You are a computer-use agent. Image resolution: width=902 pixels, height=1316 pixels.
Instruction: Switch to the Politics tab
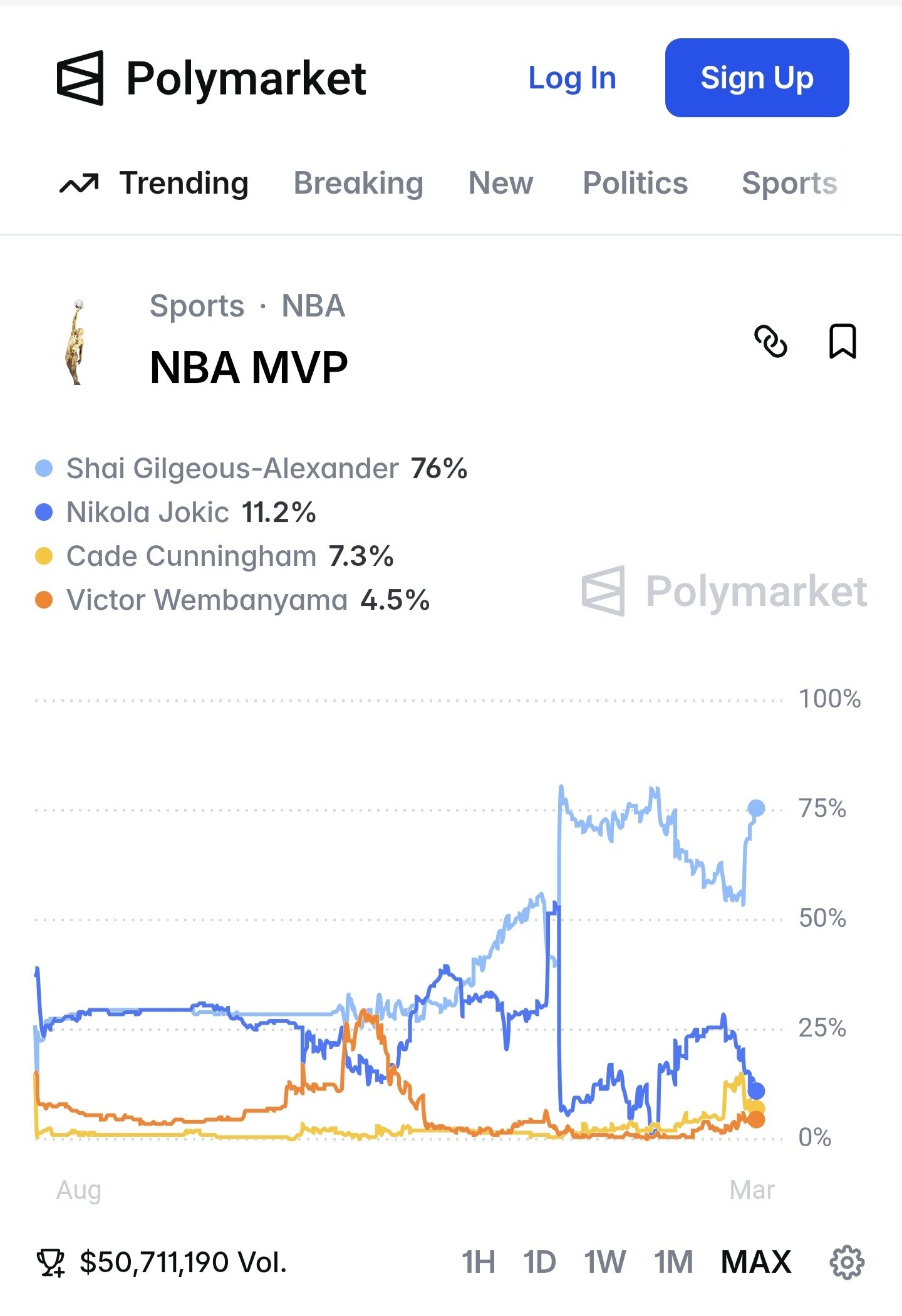pyautogui.click(x=635, y=184)
